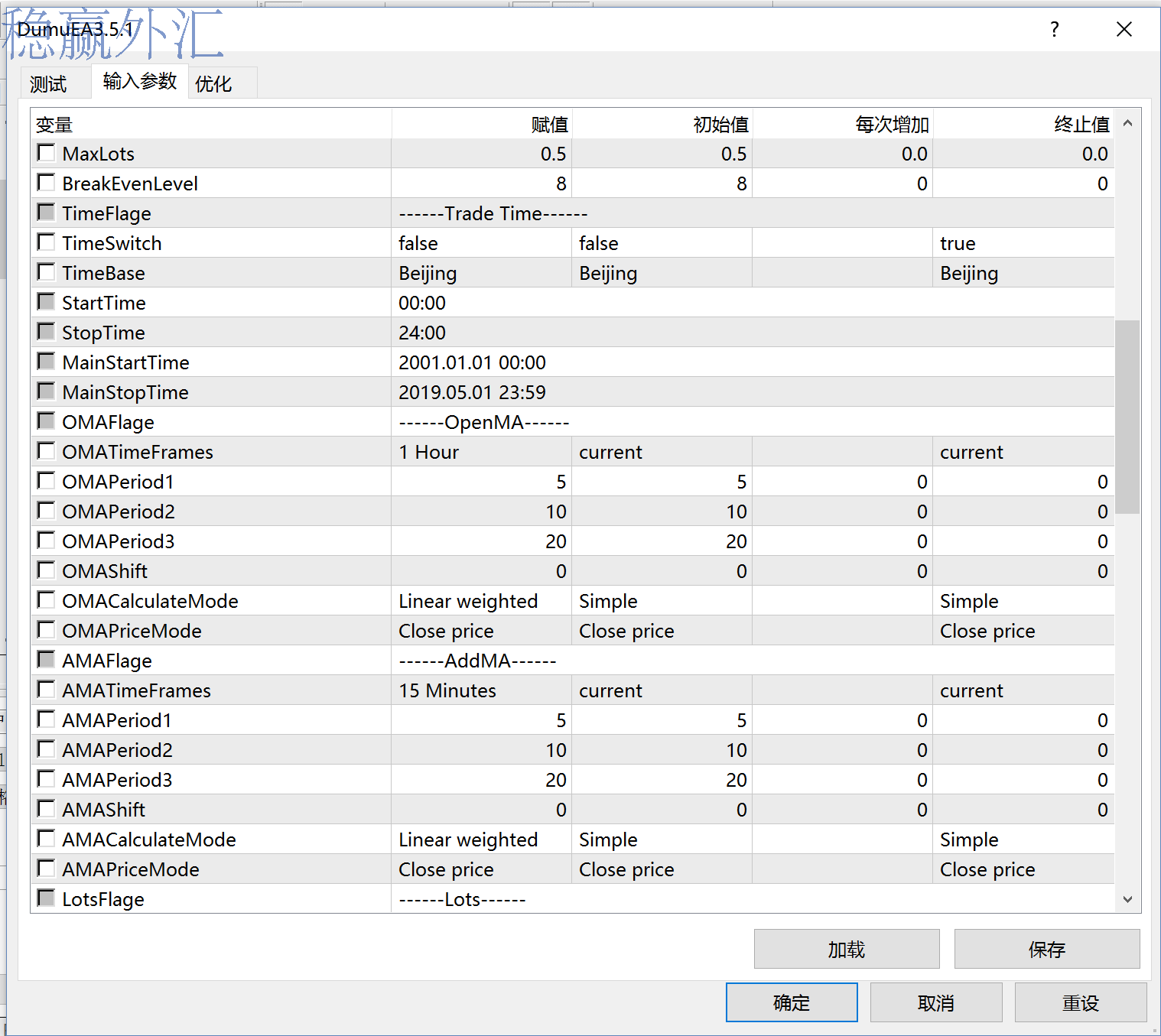The image size is (1161, 1036).
Task: Toggle the AMATimeFrames checkbox
Action: point(46,690)
